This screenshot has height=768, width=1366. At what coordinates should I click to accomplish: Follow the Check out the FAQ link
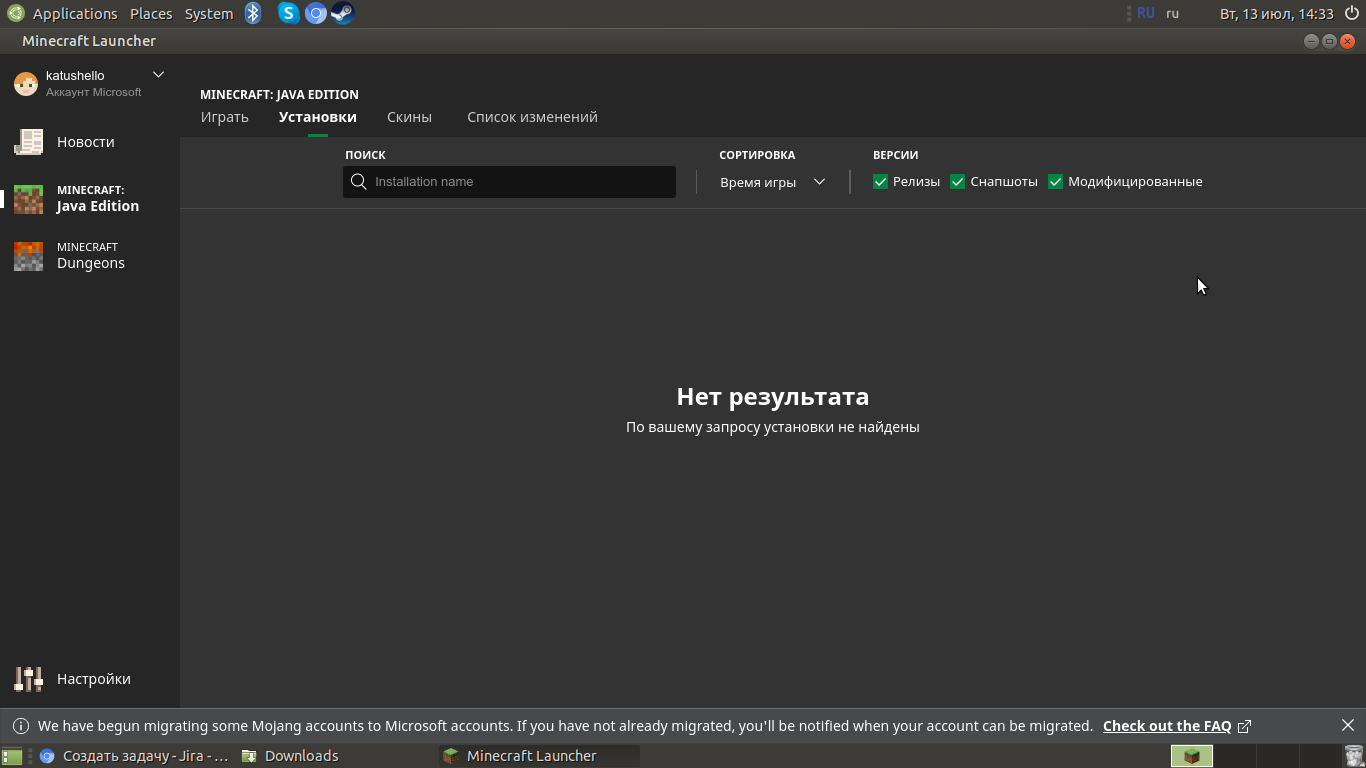point(1166,726)
